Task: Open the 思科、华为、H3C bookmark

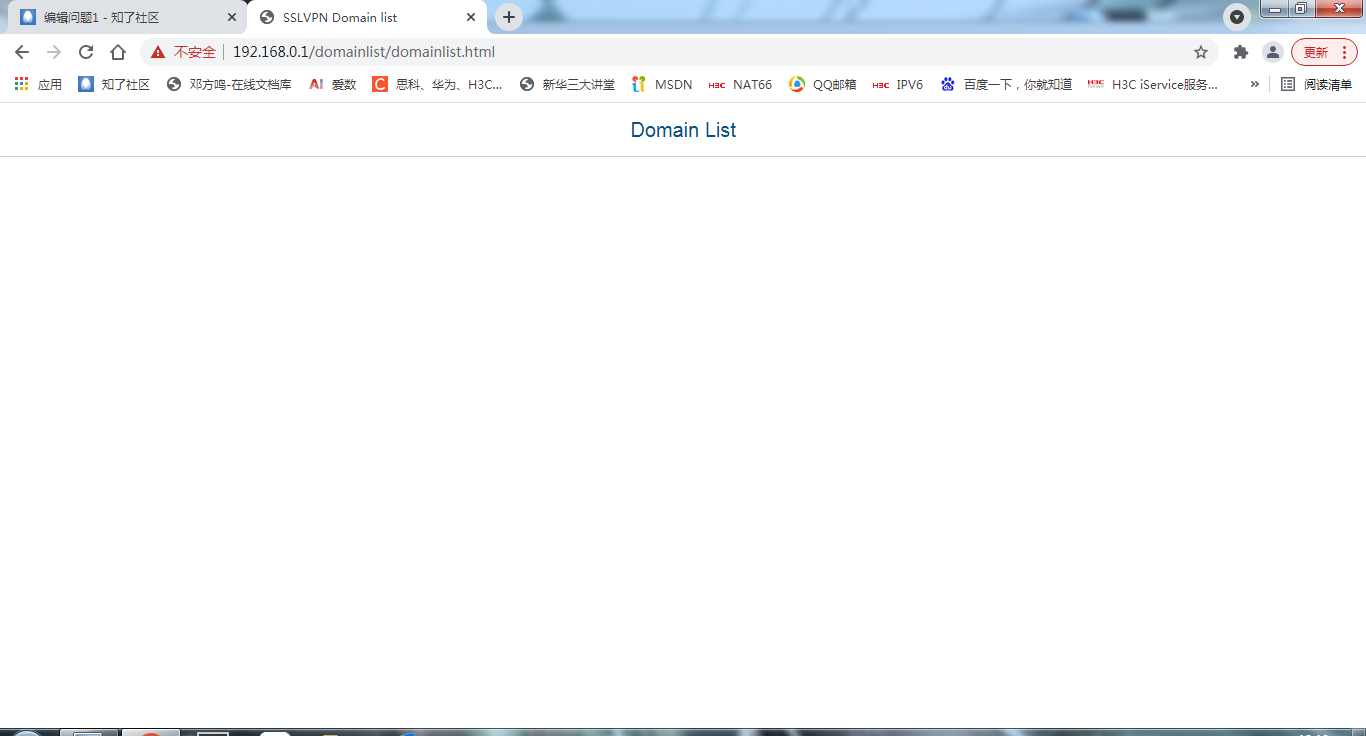Action: point(437,84)
